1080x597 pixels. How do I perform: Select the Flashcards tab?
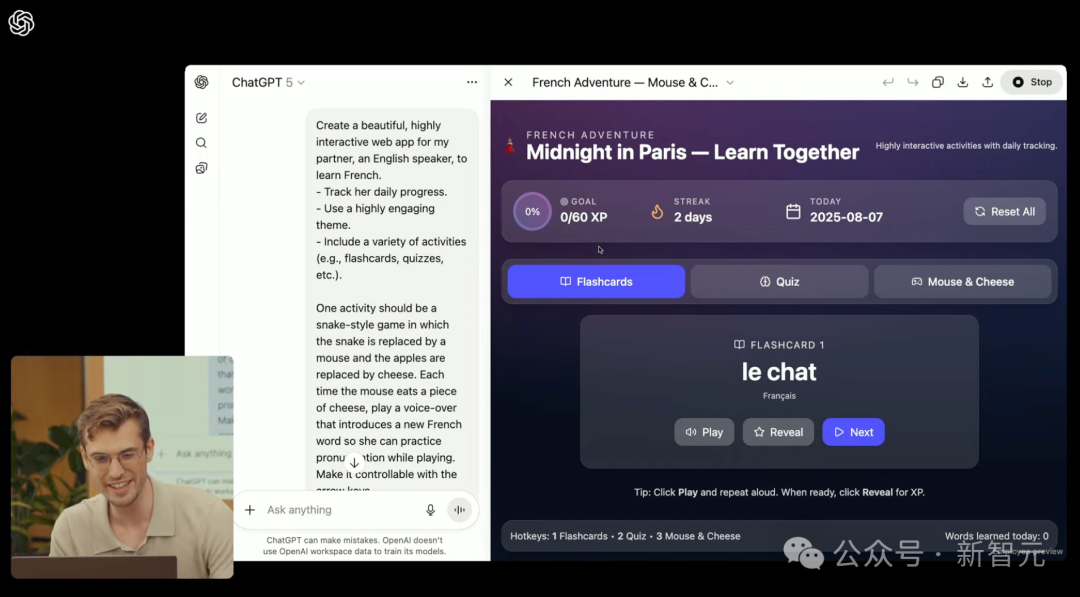(596, 282)
